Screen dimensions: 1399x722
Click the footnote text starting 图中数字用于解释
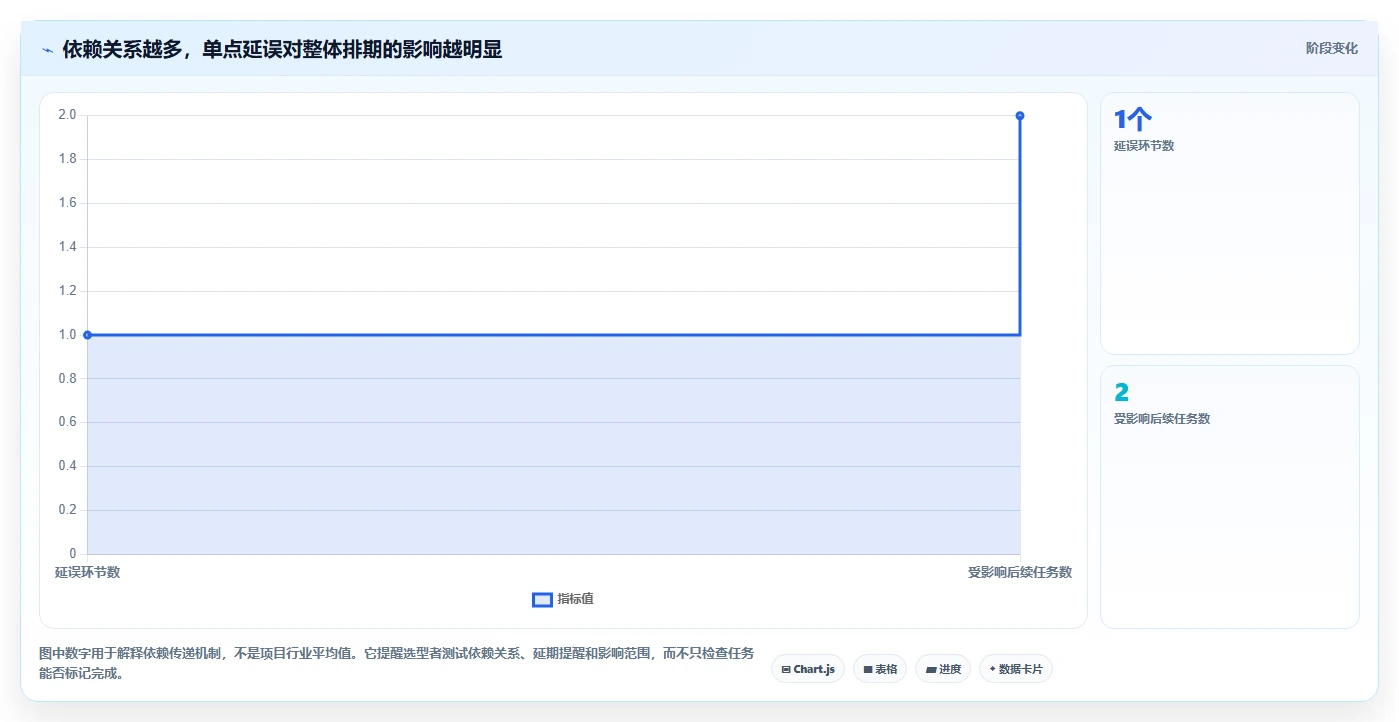[x=396, y=663]
